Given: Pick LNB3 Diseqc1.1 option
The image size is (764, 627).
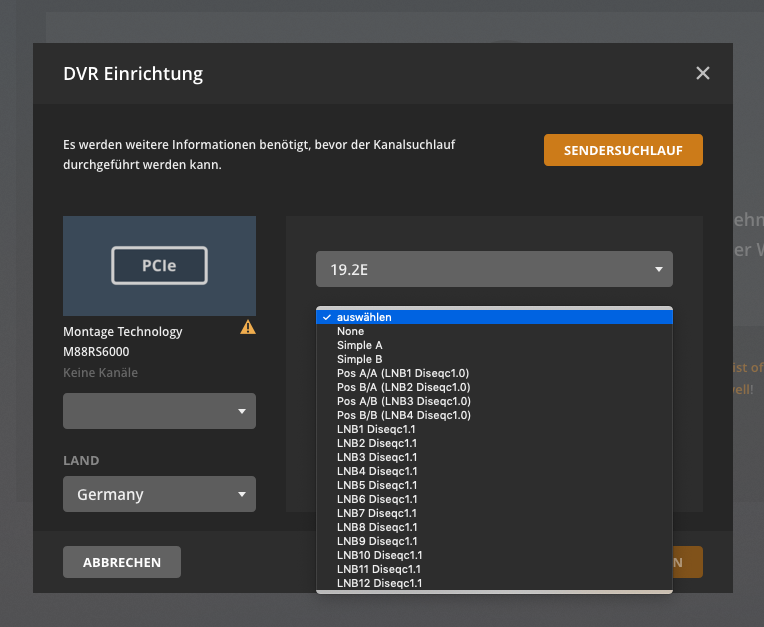Looking at the screenshot, I should coord(494,457).
